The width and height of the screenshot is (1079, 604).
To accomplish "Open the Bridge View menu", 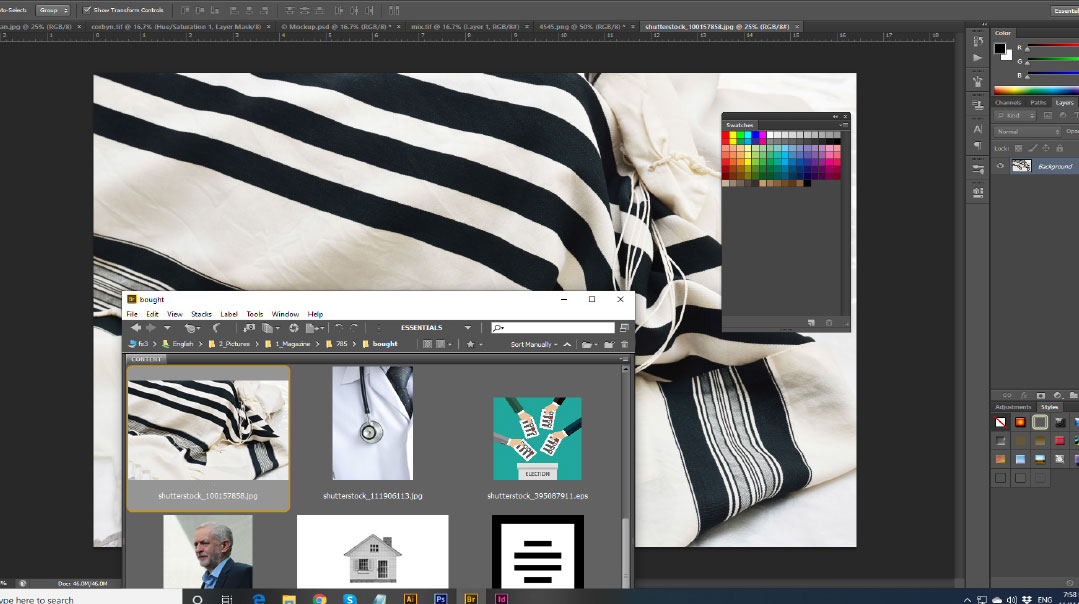I will 175,314.
